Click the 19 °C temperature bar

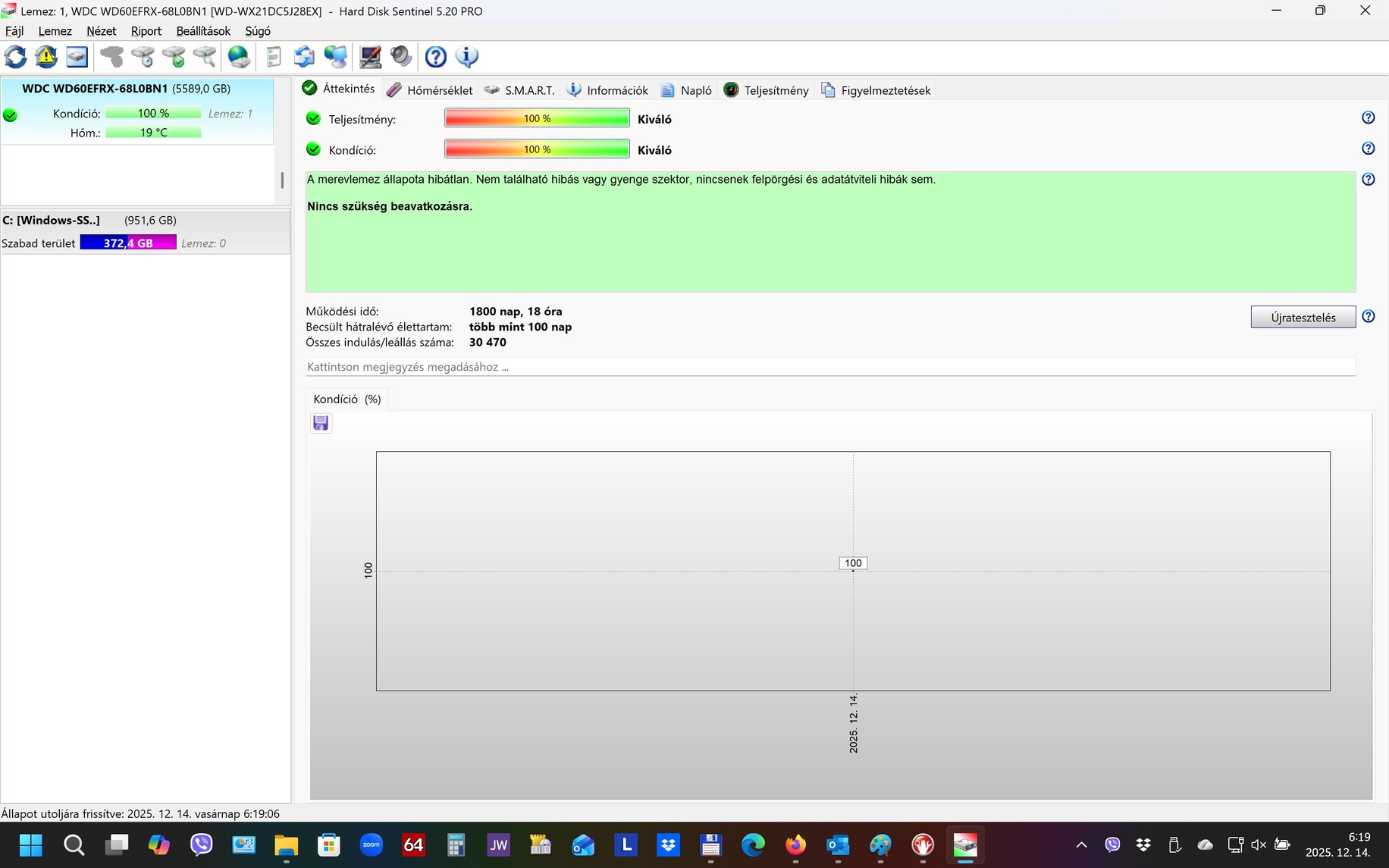(153, 133)
